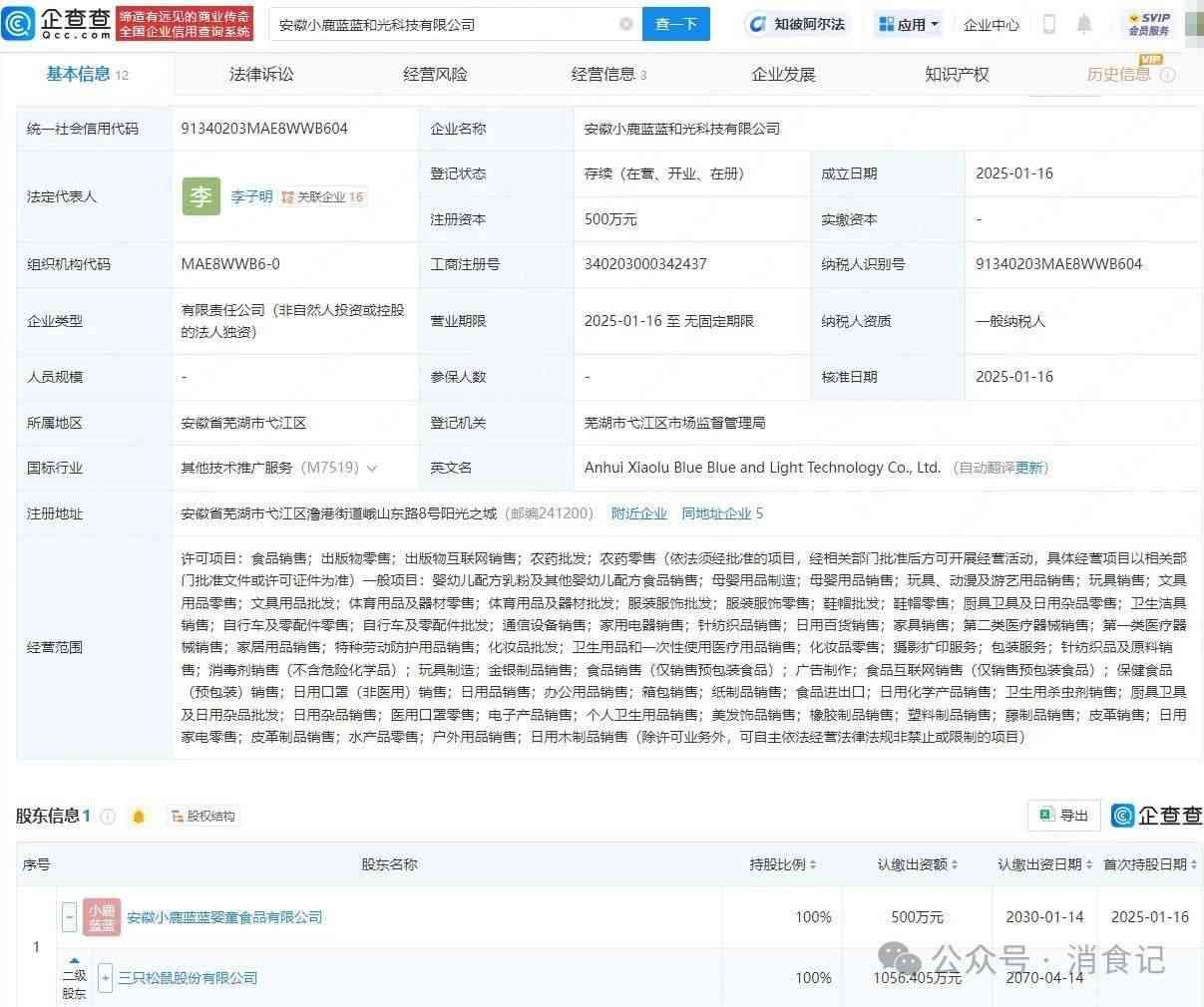
Task: Click the 查一下 search button
Action: [x=675, y=24]
